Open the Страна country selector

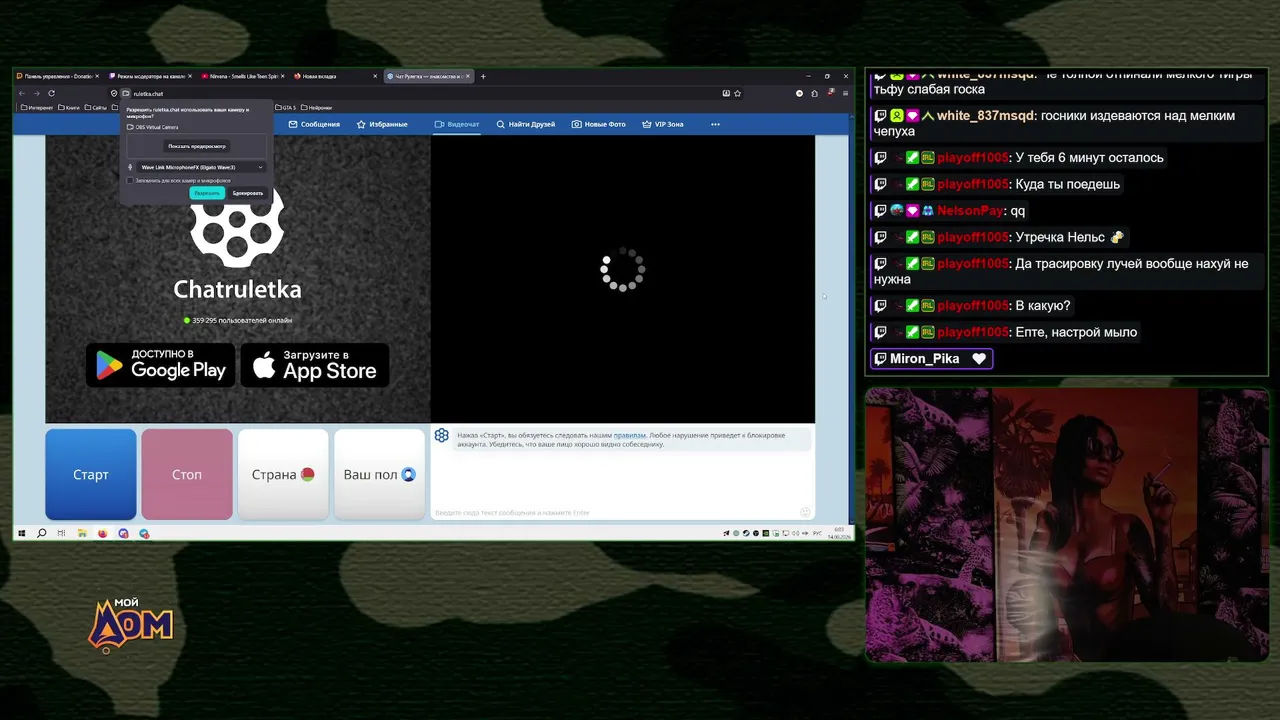coord(283,475)
